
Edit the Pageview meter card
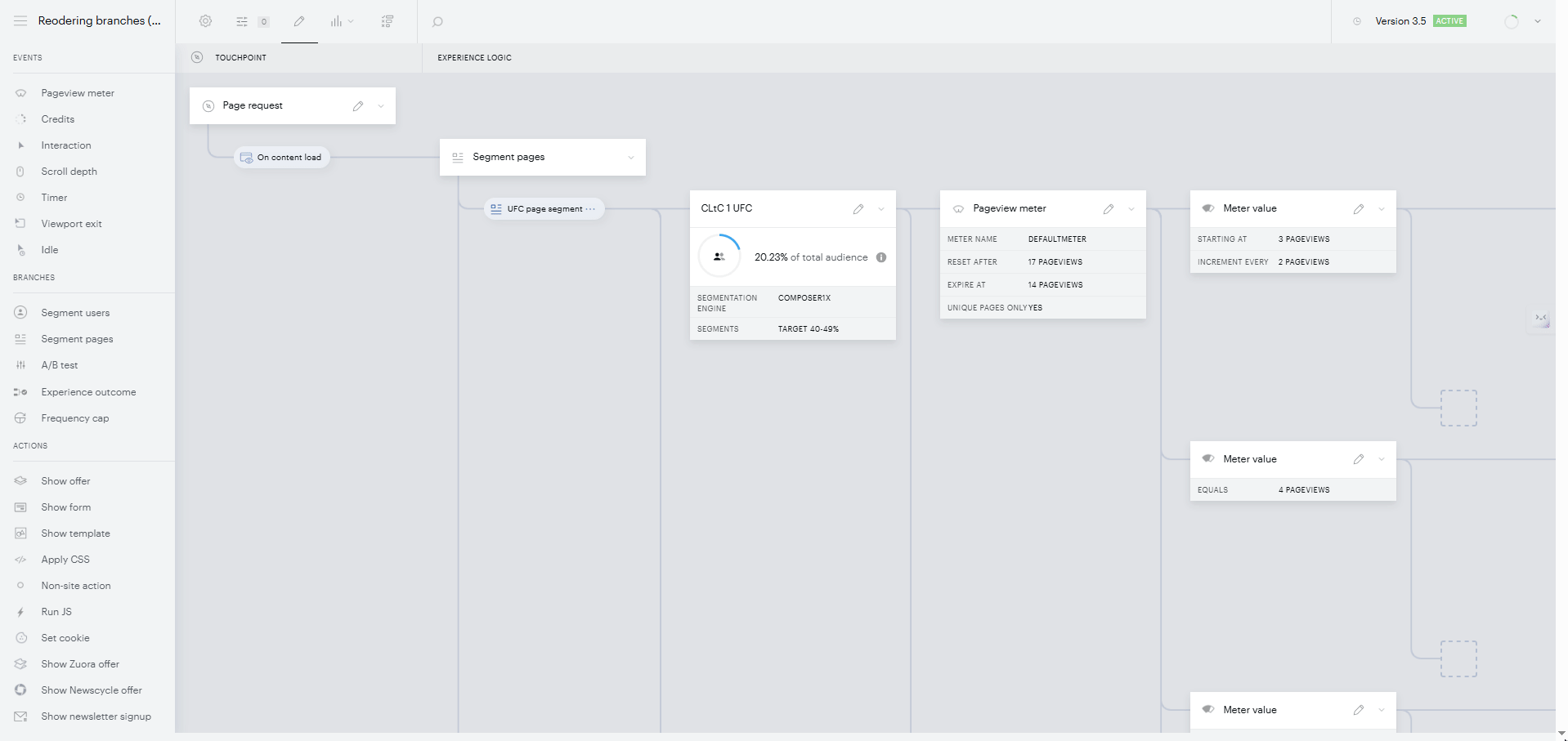point(1109,209)
